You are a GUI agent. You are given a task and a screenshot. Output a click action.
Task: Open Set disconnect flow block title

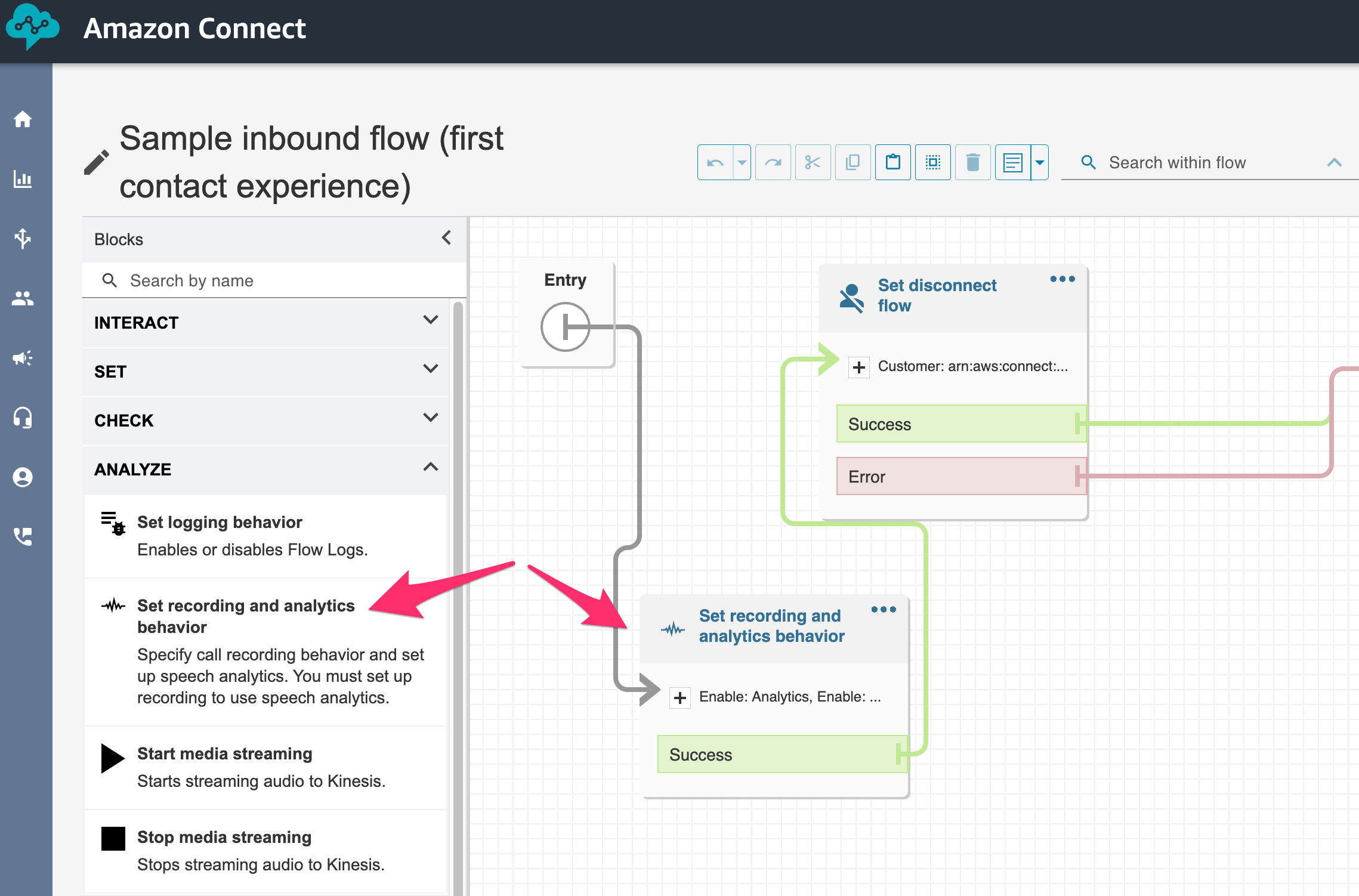coord(937,295)
